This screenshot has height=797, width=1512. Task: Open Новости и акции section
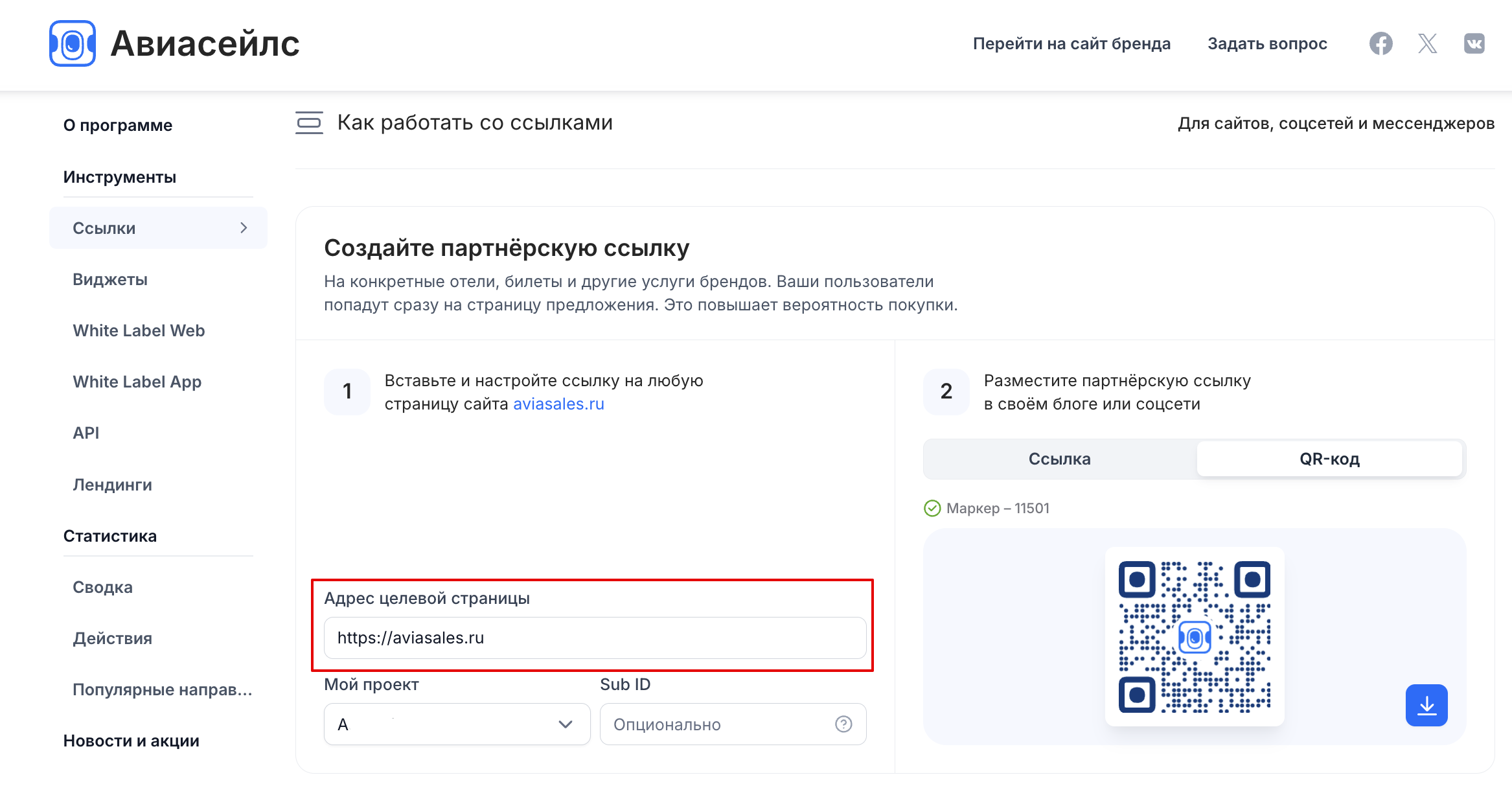pos(132,741)
